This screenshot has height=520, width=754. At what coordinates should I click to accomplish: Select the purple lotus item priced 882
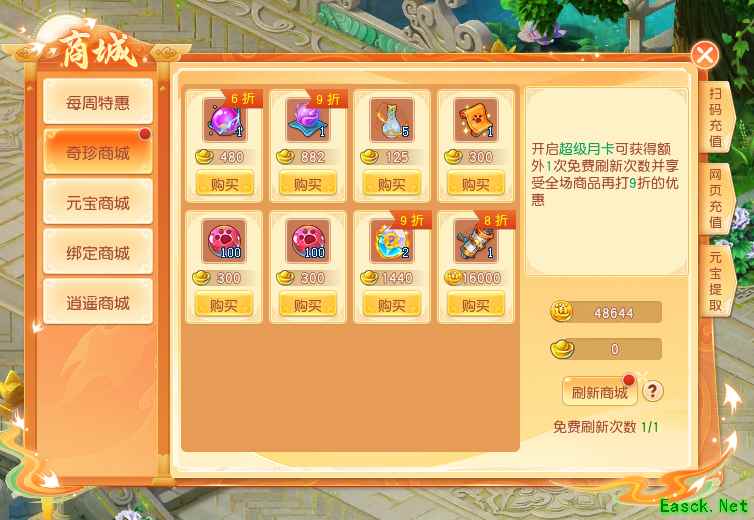[308, 120]
